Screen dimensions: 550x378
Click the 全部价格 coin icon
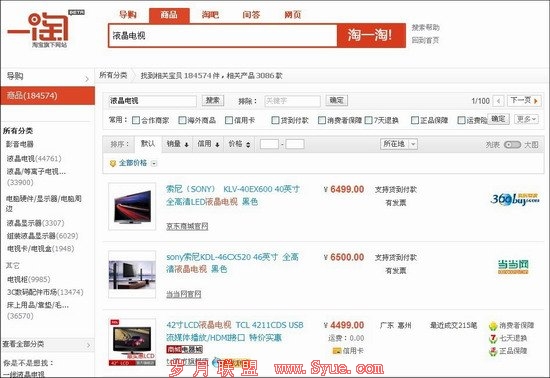coord(113,163)
